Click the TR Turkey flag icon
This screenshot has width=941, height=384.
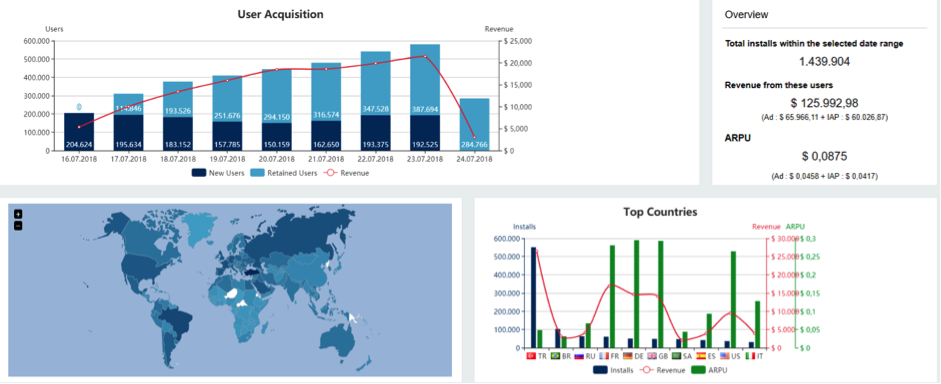click(531, 356)
